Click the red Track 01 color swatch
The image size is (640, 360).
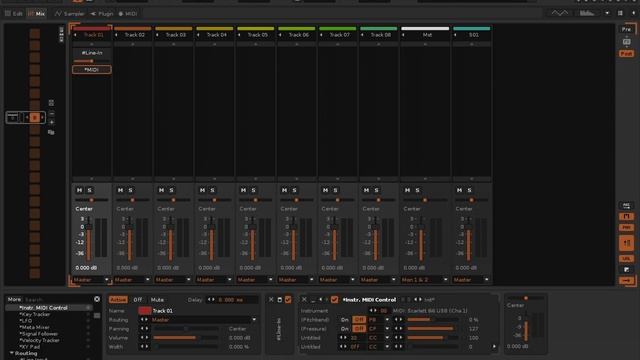tap(144, 311)
